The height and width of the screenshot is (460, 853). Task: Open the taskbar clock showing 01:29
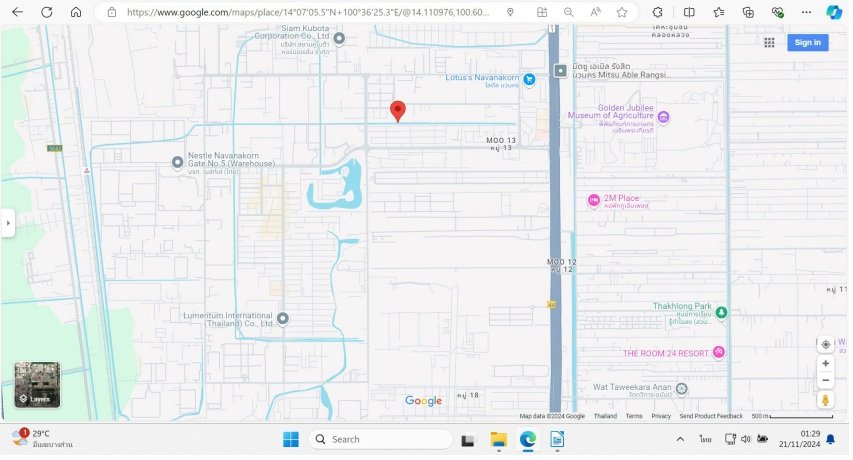click(x=799, y=439)
